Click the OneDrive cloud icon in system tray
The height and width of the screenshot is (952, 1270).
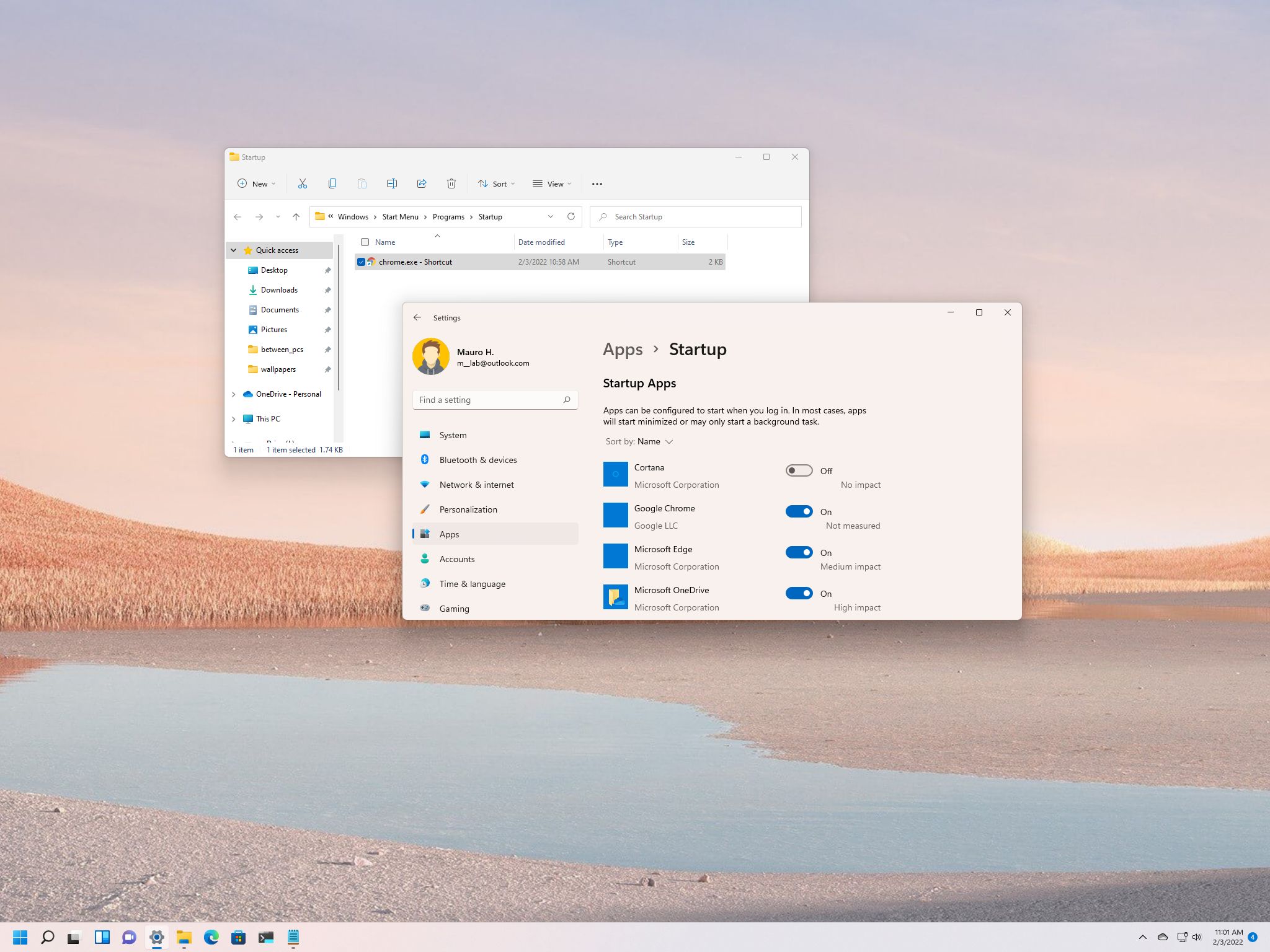click(1163, 937)
